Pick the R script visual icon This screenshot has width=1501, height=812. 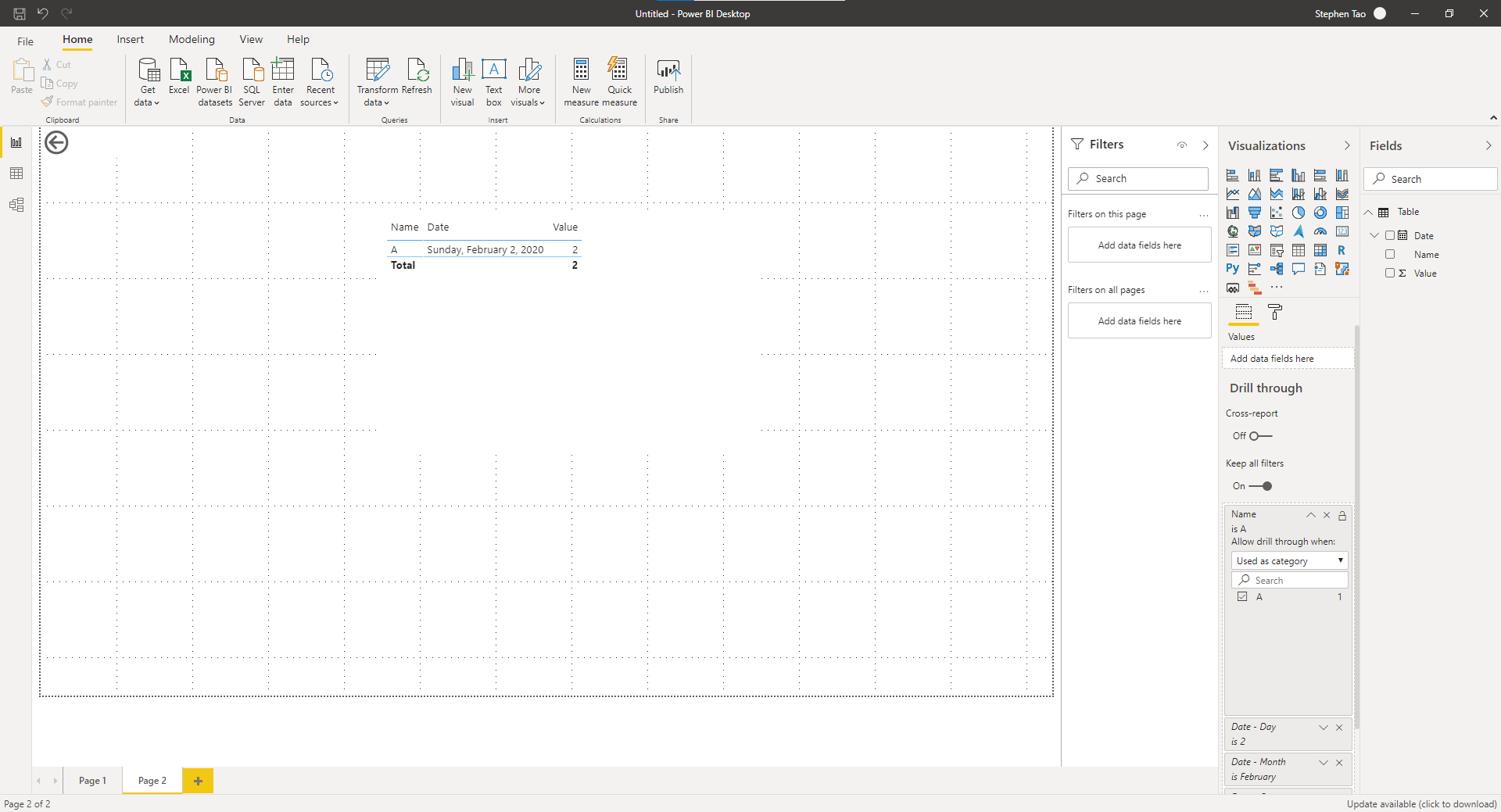tap(1342, 250)
